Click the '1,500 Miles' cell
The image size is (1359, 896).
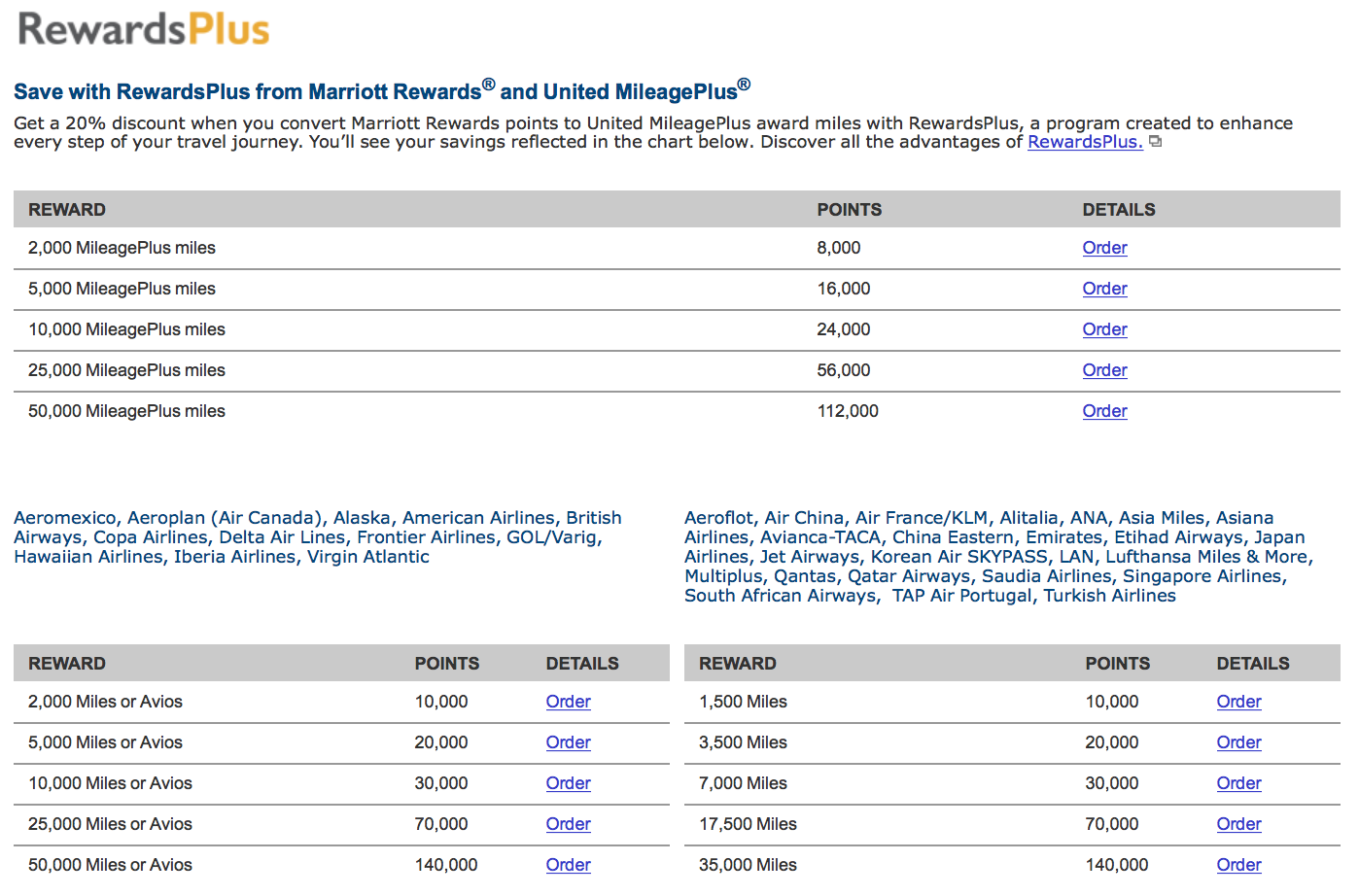pos(743,702)
